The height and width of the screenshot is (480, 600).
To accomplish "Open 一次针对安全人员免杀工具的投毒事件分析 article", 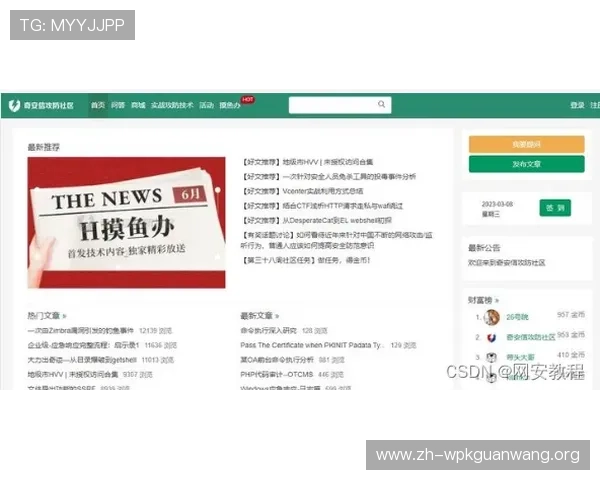I will click(328, 176).
